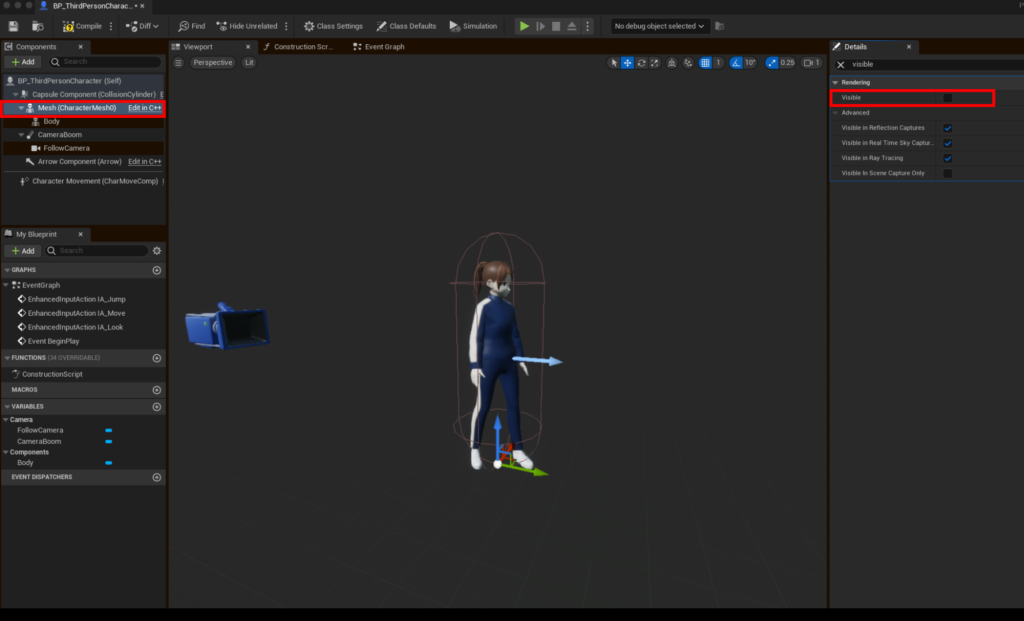Screen dimensions: 1024x621
Task: Click the Compile button
Action: click(82, 26)
